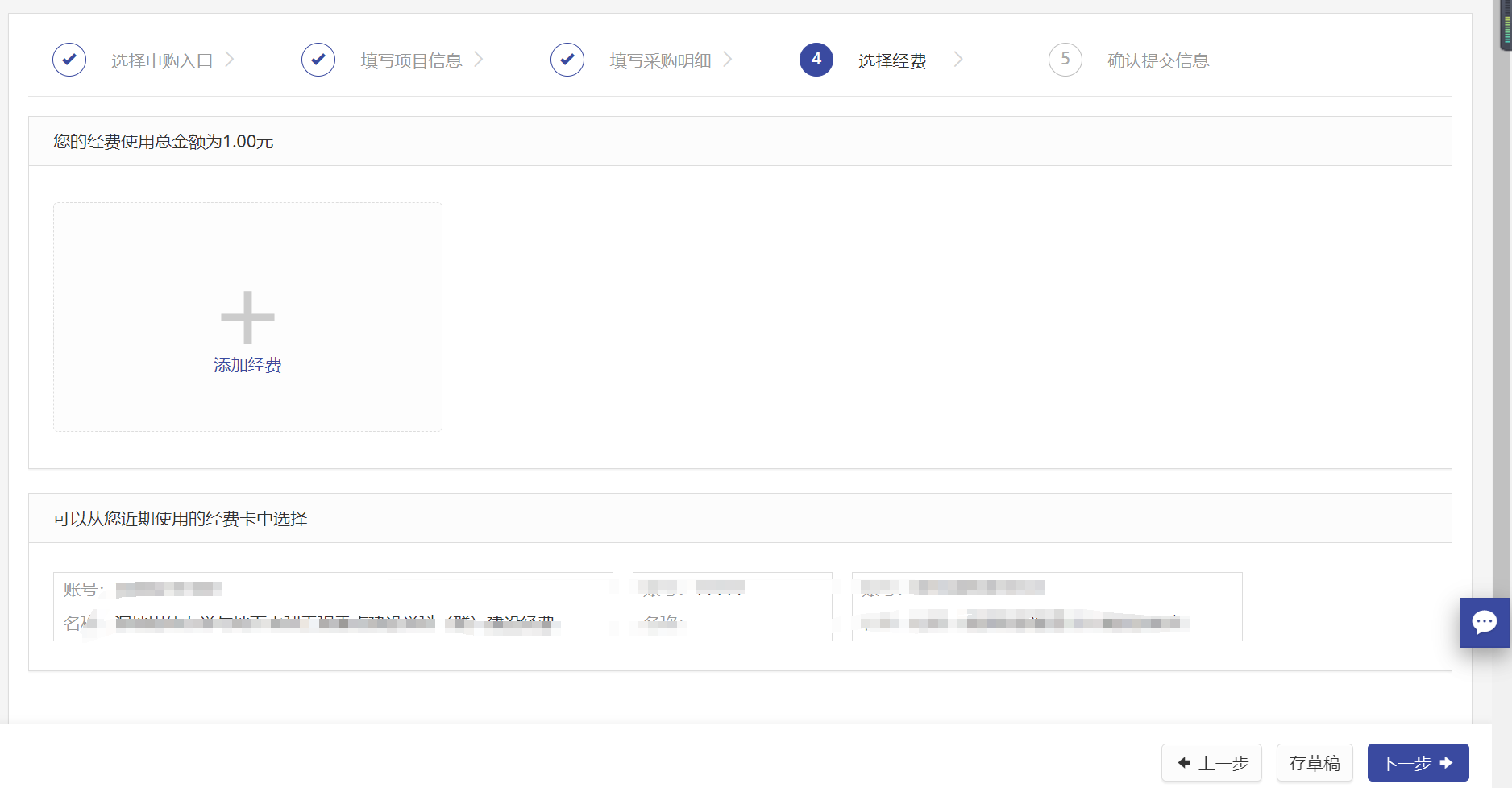Go to the 填写项目信息 step label
1512x788 pixels.
click(x=411, y=61)
